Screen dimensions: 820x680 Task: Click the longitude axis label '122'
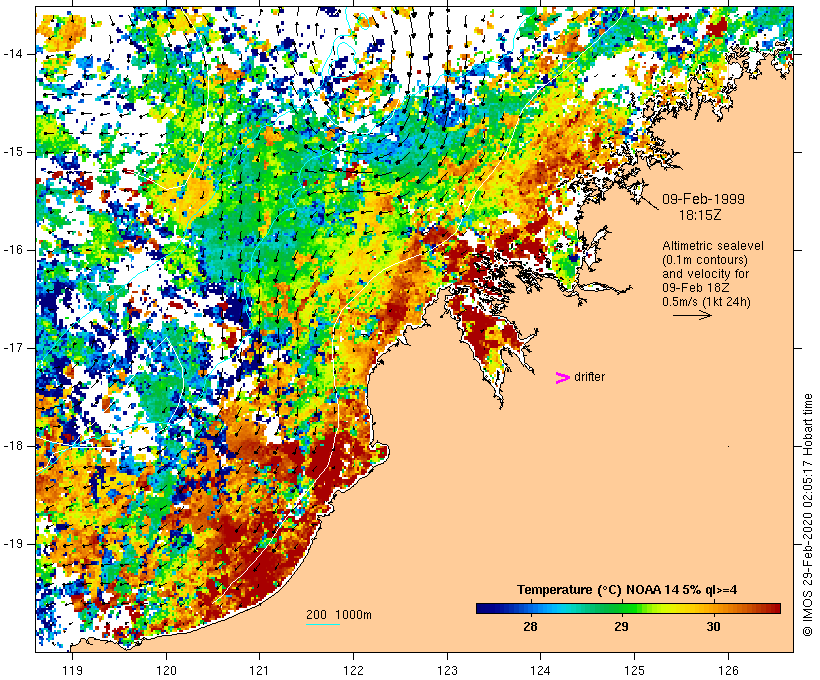354,670
